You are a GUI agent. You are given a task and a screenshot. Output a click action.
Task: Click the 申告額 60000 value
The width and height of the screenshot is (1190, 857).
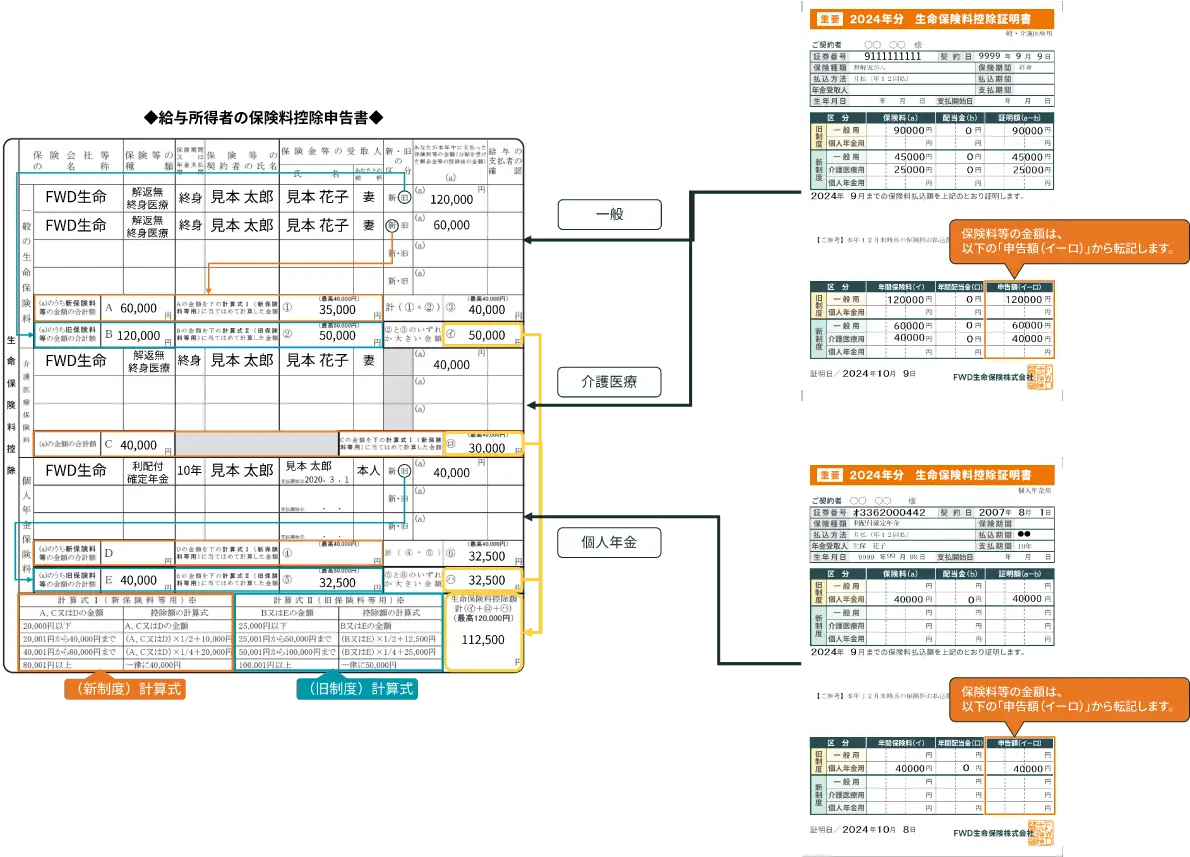(x=1028, y=326)
